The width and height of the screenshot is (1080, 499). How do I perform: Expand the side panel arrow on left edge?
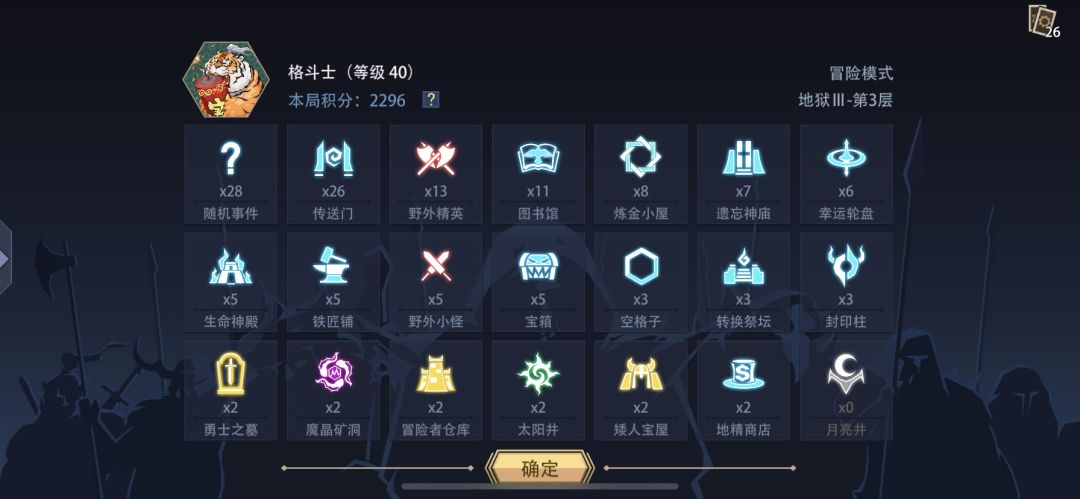(5, 258)
